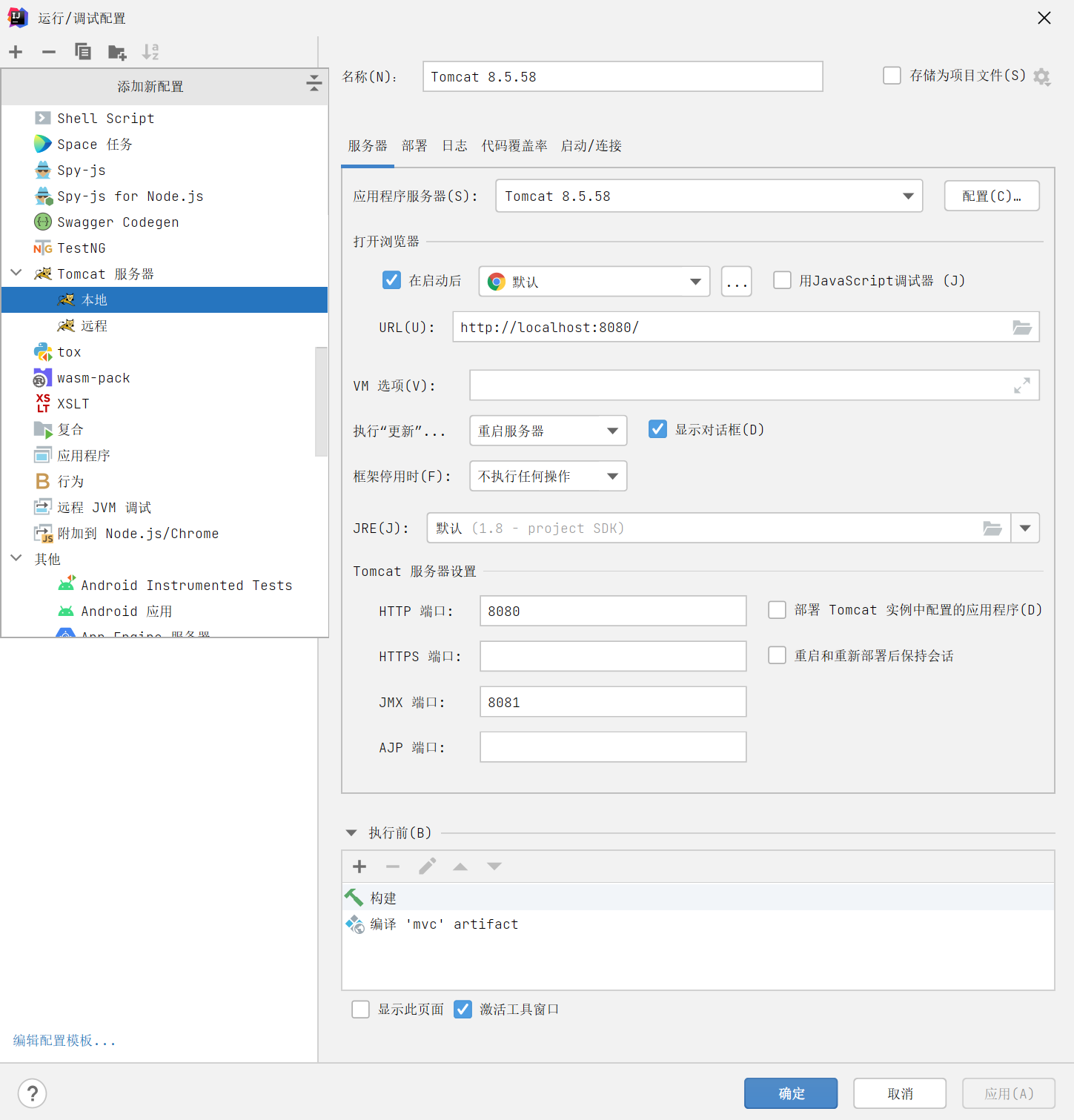Move the before-launch (执行前) task up
The image size is (1074, 1120).
[460, 866]
